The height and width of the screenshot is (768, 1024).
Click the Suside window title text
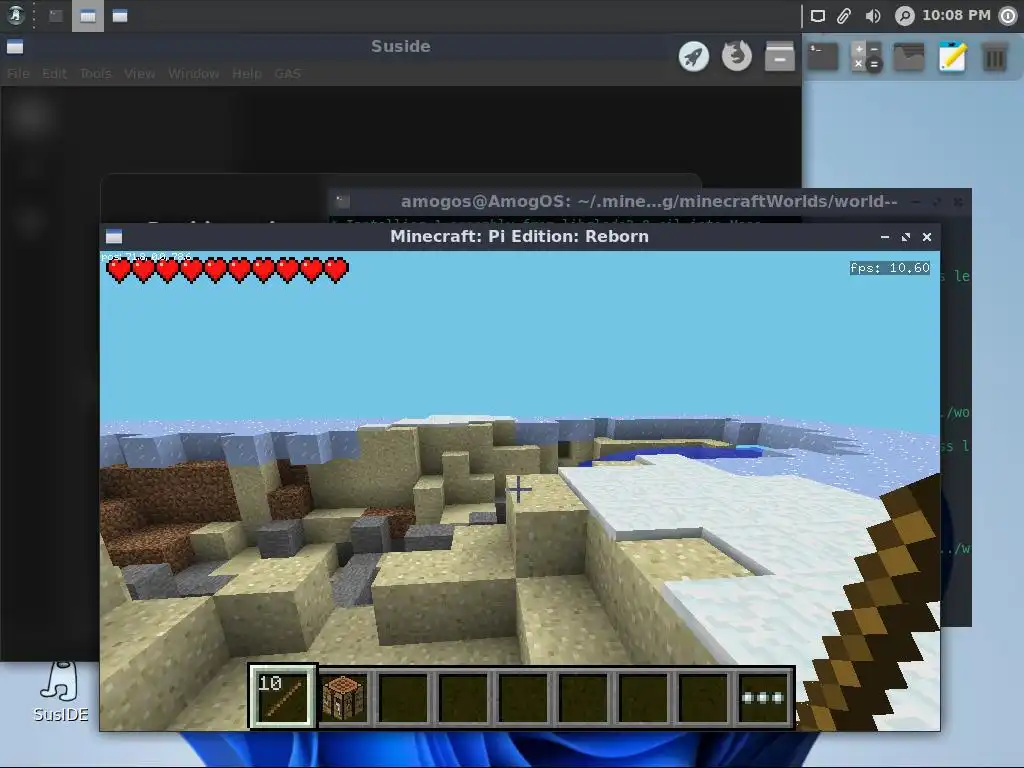(x=400, y=46)
